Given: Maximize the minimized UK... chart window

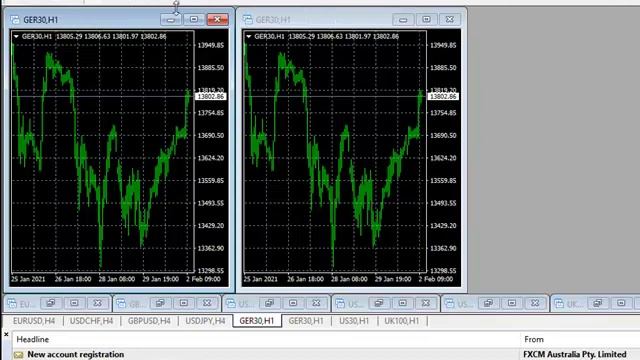Looking at the screenshot, I should coord(621,303).
